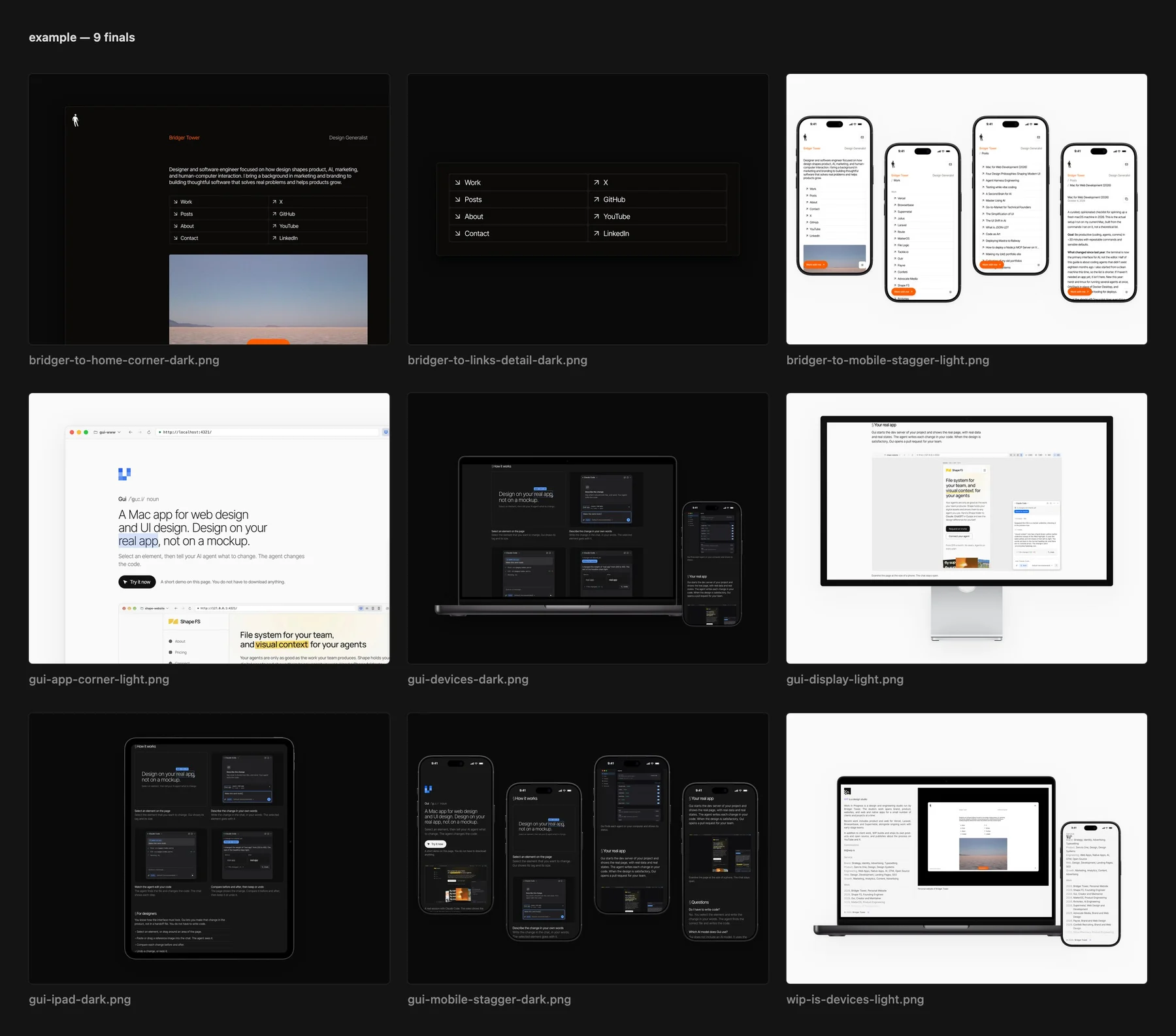Viewport: 1176px width, 1036px height.
Task: Click the bridger-to-links-detail-dark.png file name
Action: tap(497, 360)
